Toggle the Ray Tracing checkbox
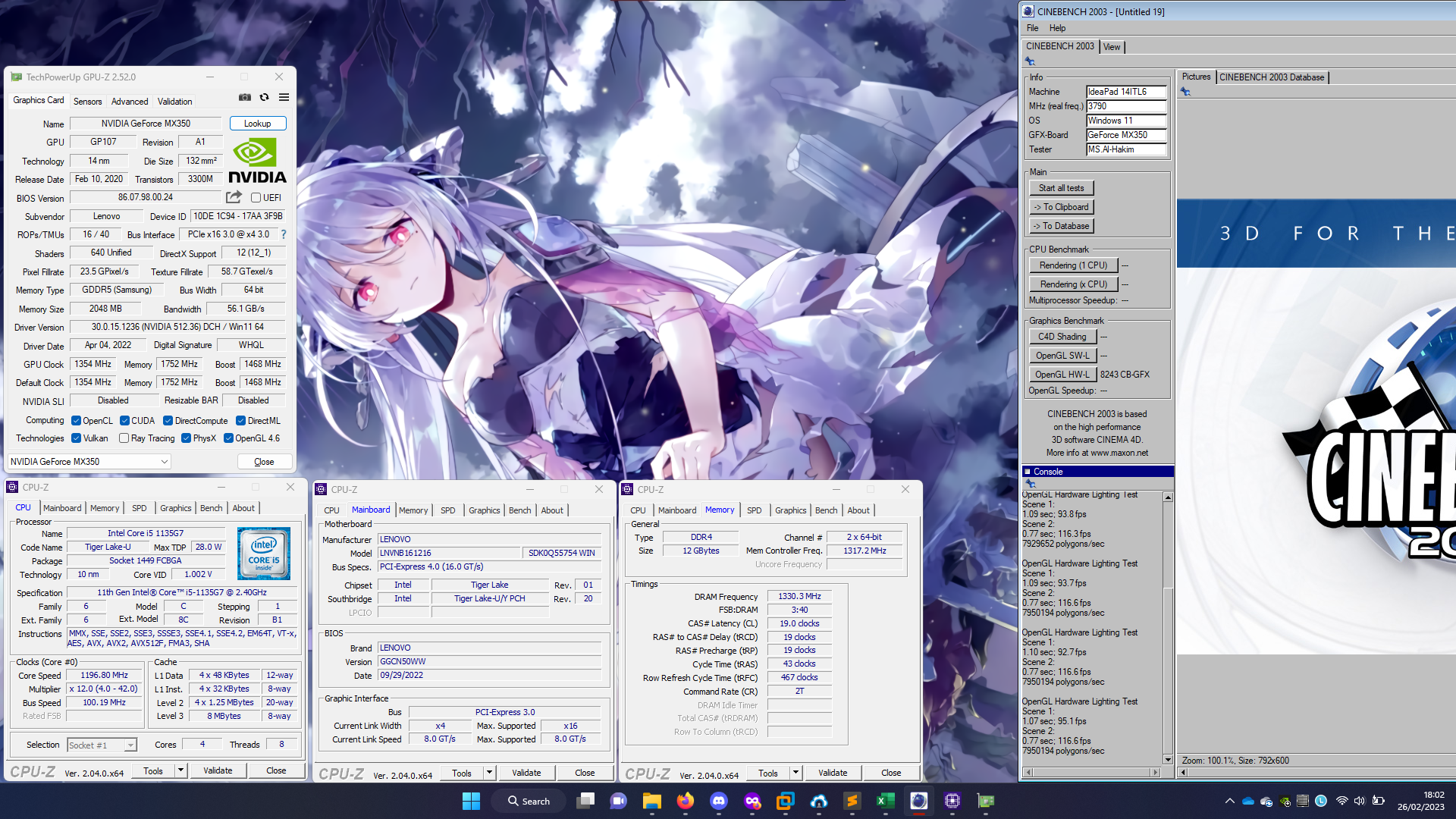Image resolution: width=1456 pixels, height=819 pixels. coord(124,438)
